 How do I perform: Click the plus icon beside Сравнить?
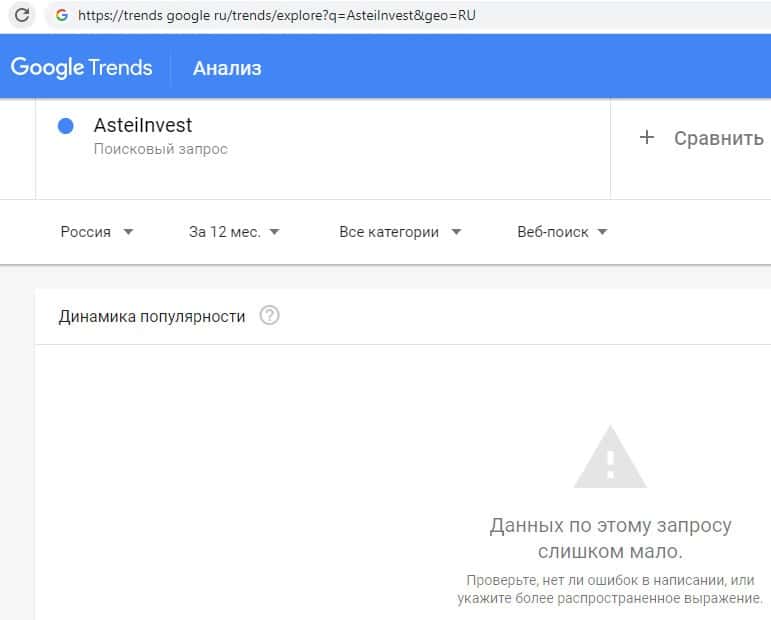(647, 138)
